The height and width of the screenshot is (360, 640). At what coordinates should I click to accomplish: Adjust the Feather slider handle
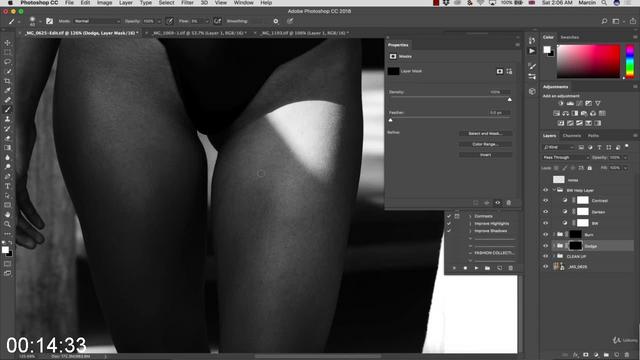point(391,120)
